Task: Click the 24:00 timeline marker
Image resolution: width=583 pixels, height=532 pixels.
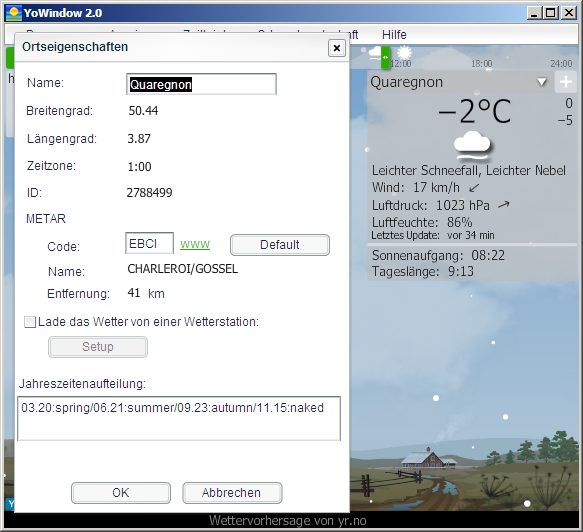Action: tap(561, 64)
